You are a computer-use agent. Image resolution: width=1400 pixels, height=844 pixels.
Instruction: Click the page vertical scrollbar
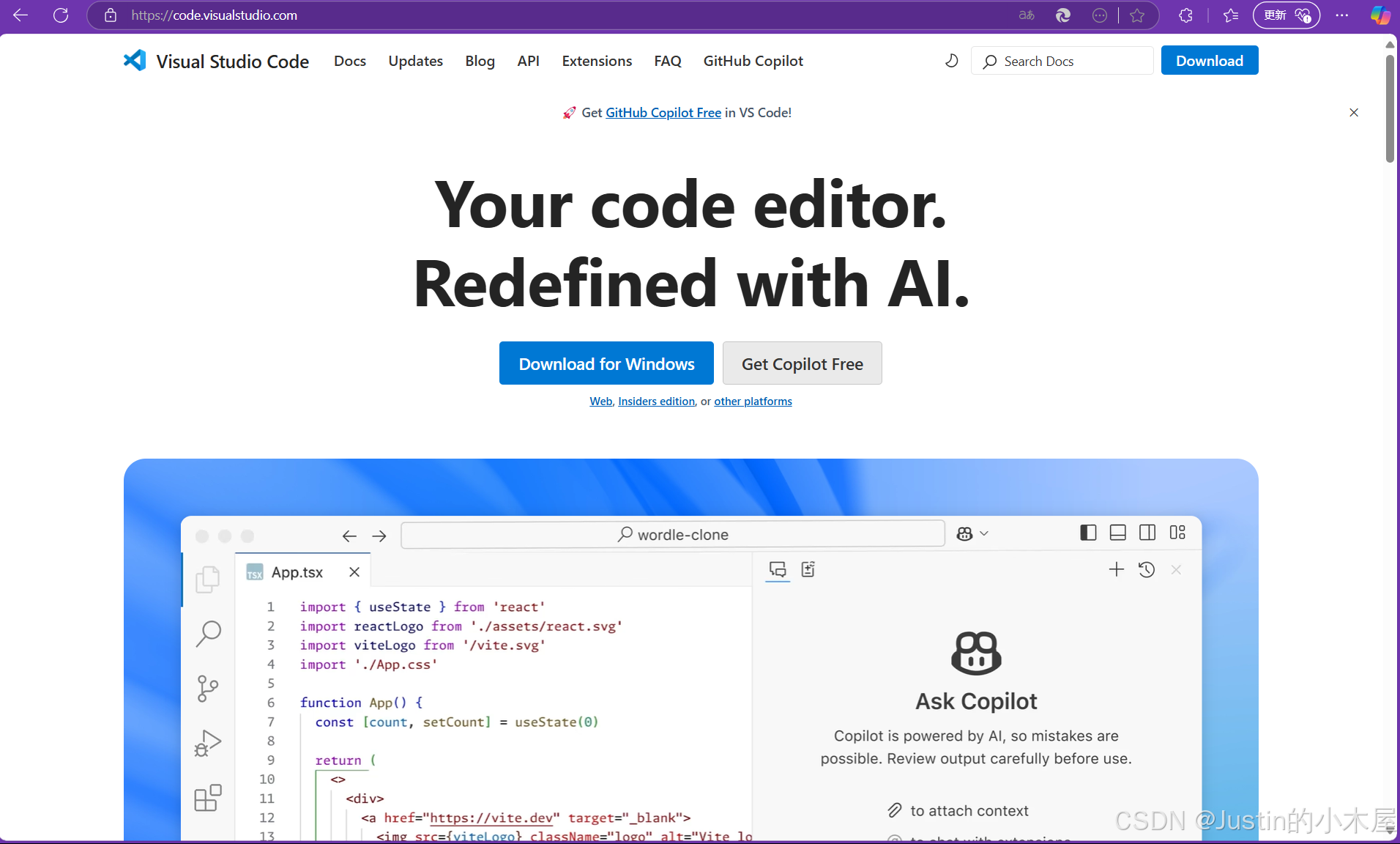click(1390, 109)
